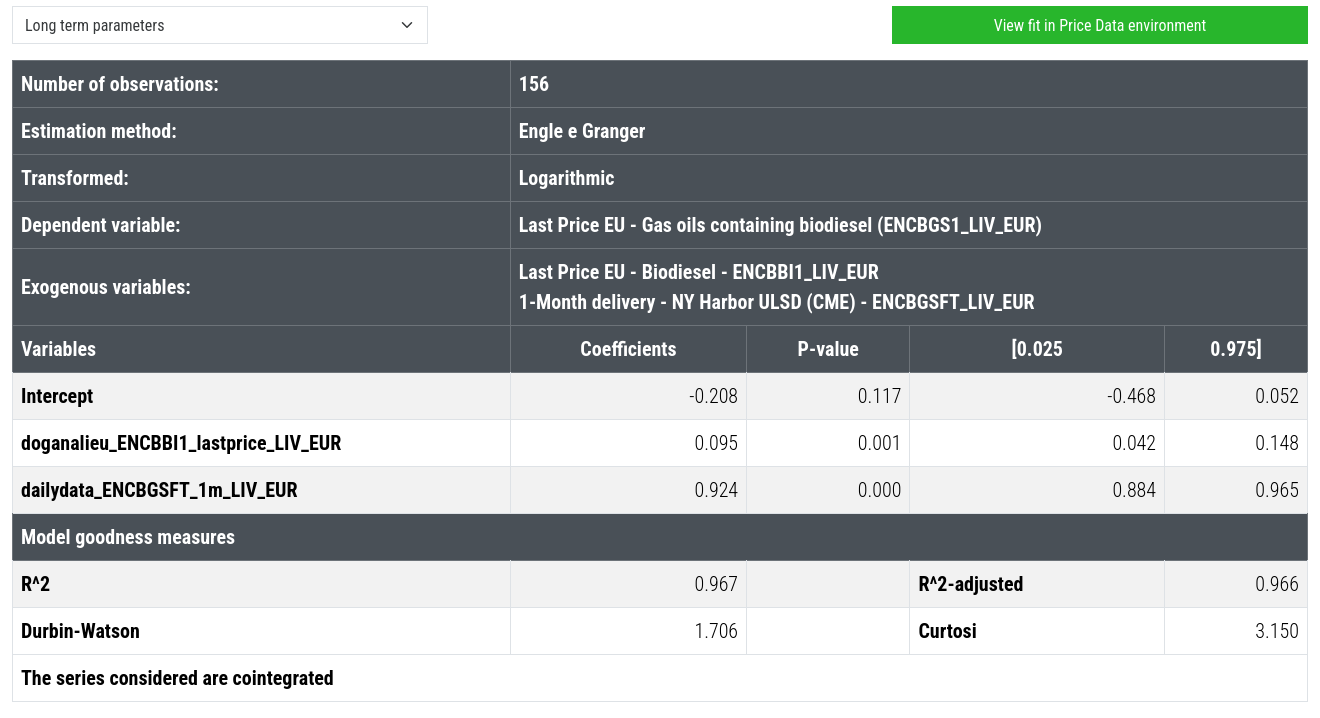
Task: Click the Exogenous variables label
Action: [x=104, y=287]
